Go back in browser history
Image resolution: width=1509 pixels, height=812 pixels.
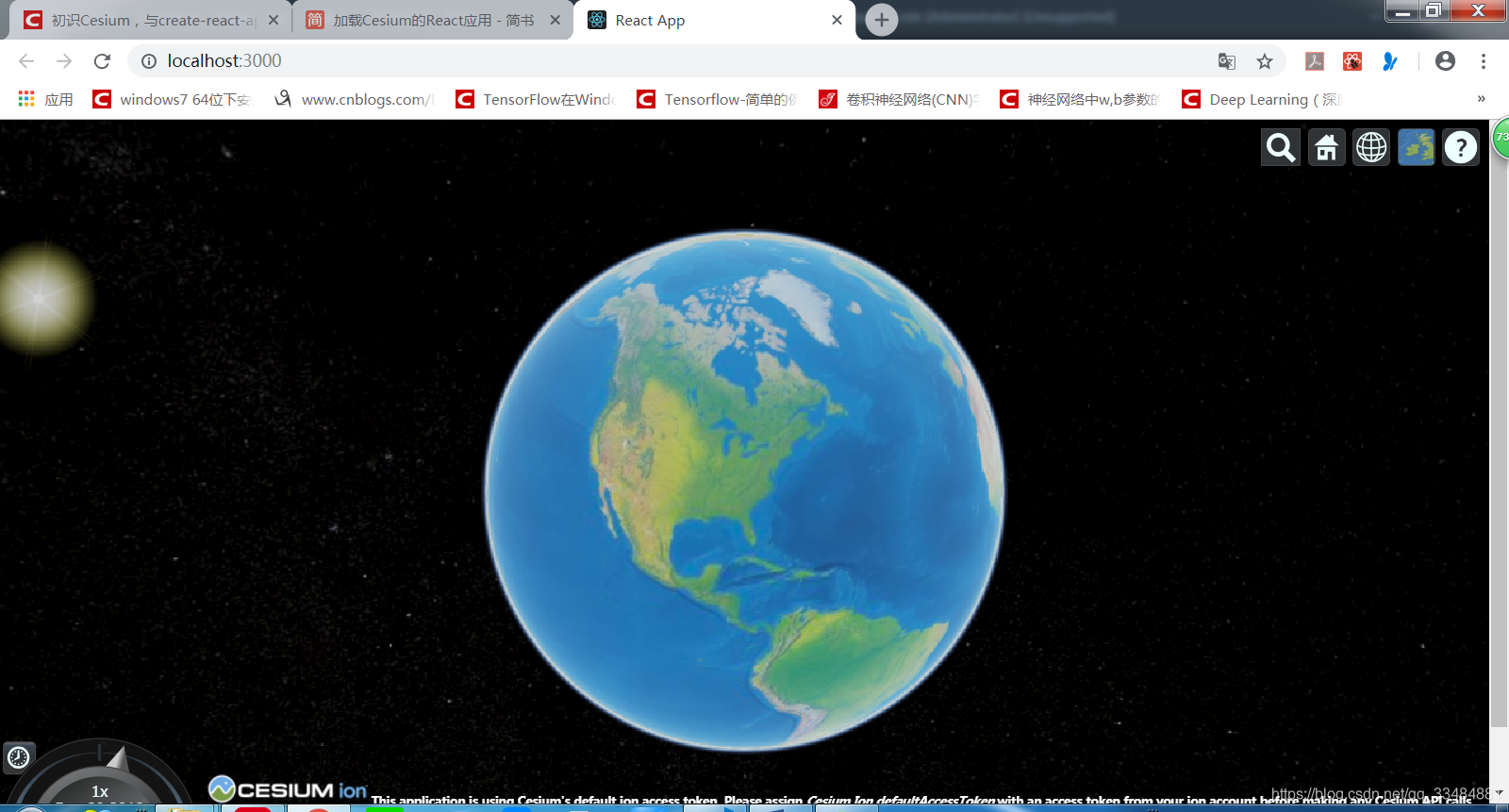pyautogui.click(x=26, y=61)
